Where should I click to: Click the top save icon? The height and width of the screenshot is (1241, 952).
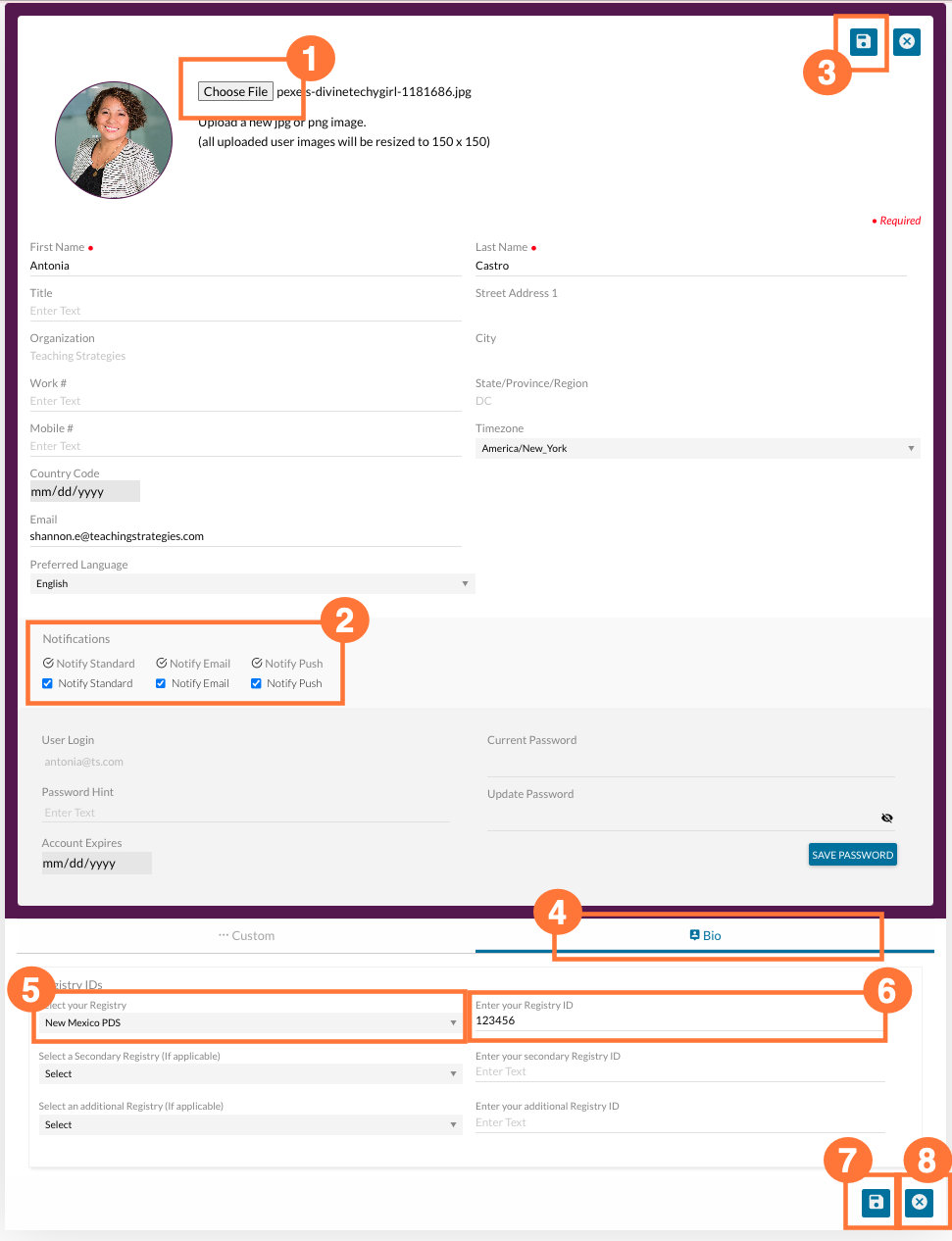(x=863, y=42)
